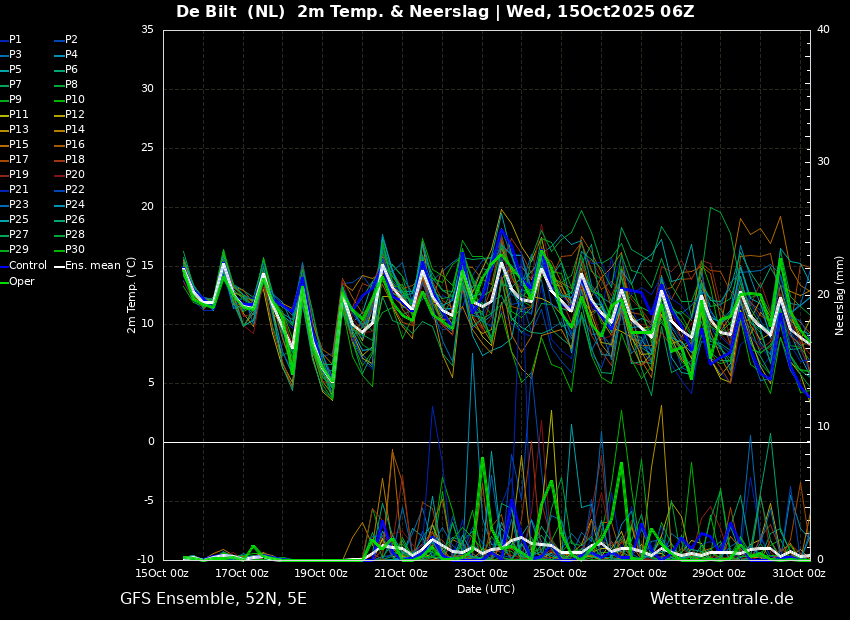
Task: Select the P15 legend entry
Action: [x=14, y=144]
